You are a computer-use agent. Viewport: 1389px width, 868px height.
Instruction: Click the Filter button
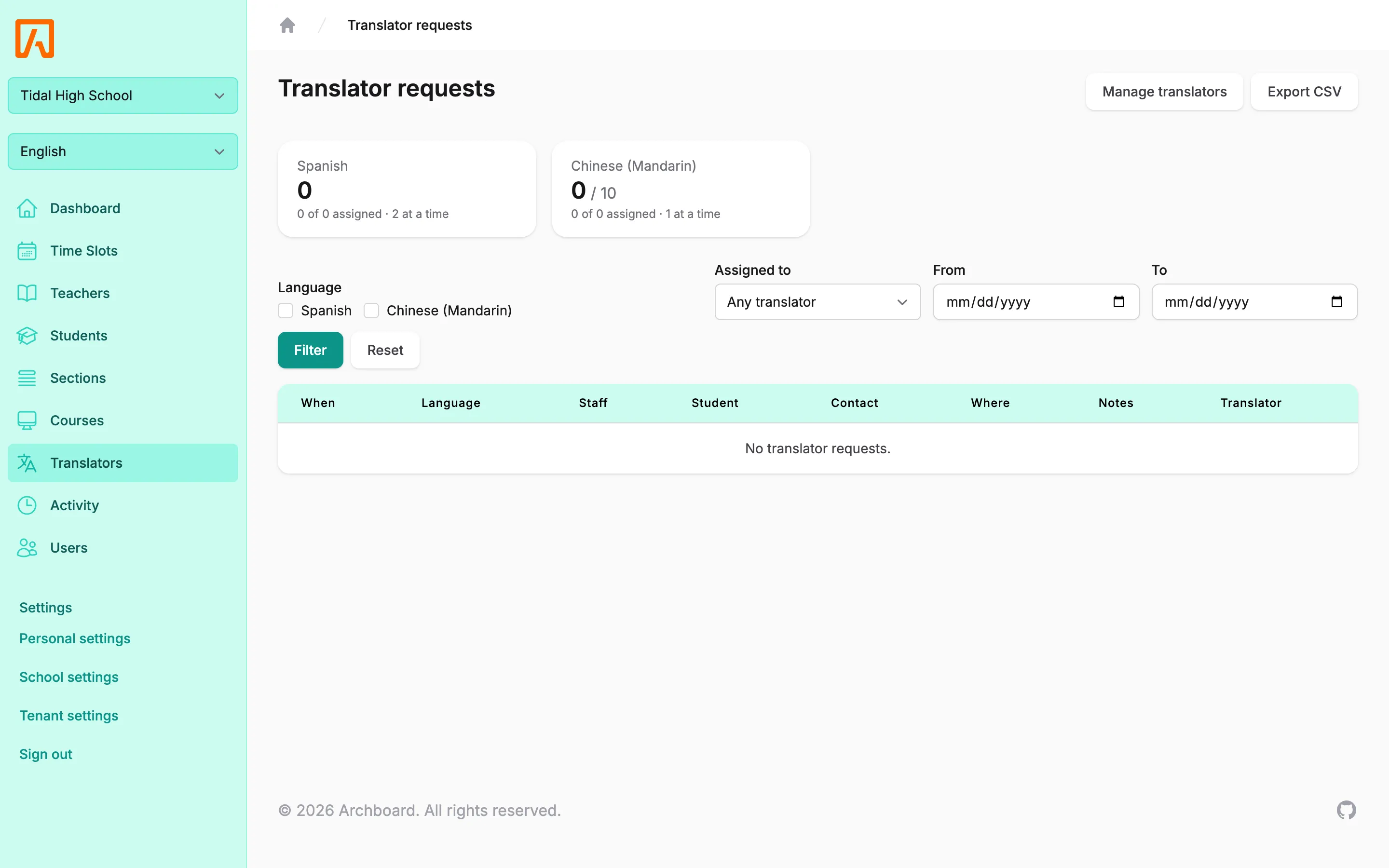click(310, 350)
